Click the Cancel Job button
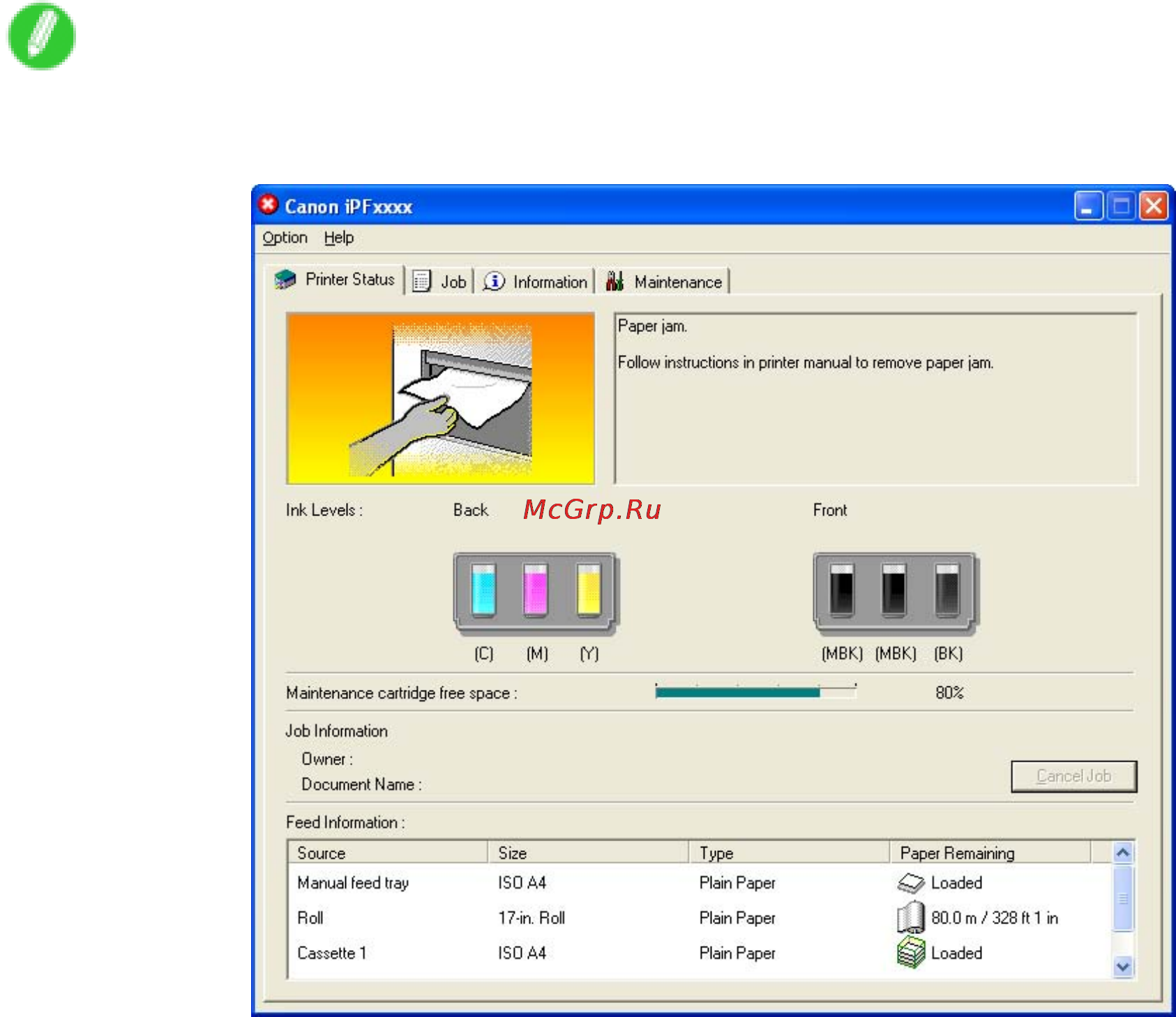Image resolution: width=1176 pixels, height=1017 pixels. 1073,776
